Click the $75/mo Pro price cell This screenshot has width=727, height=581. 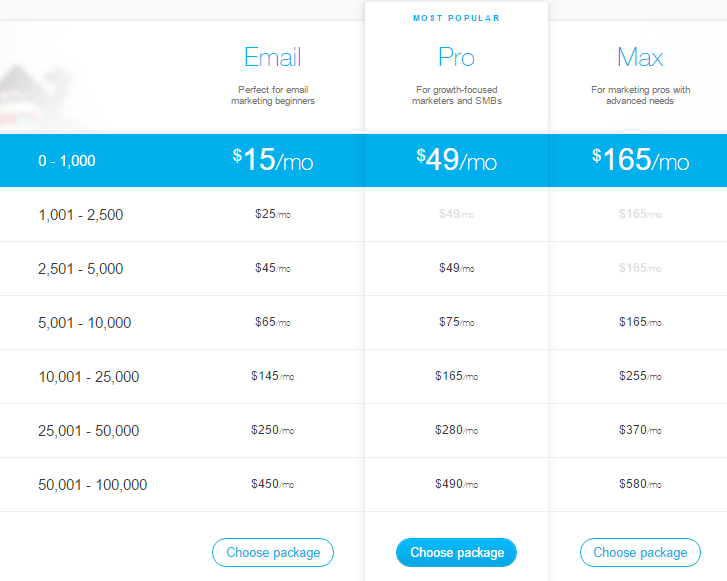[x=456, y=323]
